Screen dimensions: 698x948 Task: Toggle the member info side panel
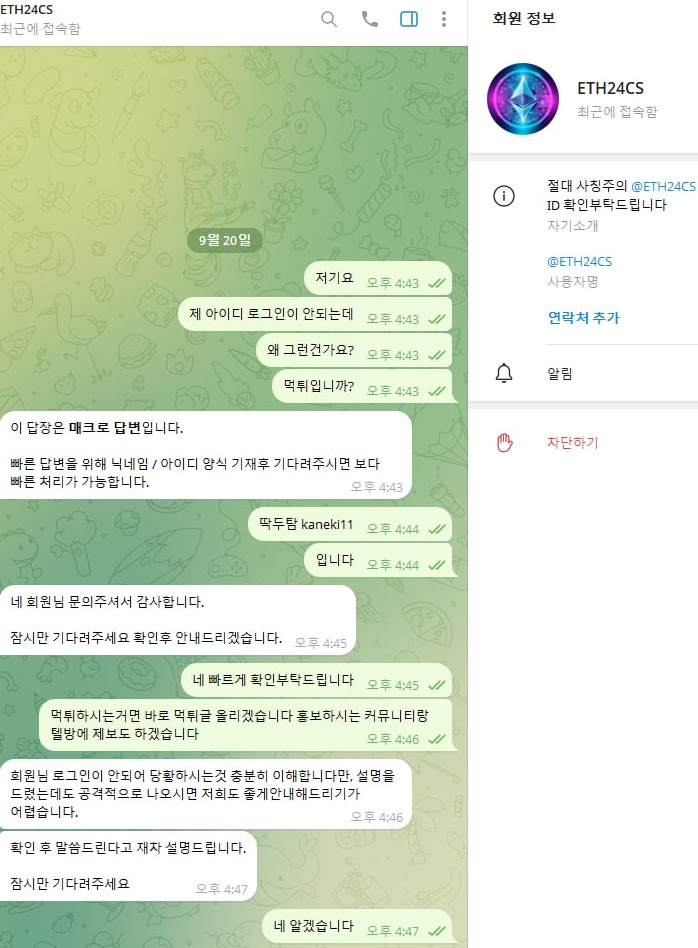point(409,19)
